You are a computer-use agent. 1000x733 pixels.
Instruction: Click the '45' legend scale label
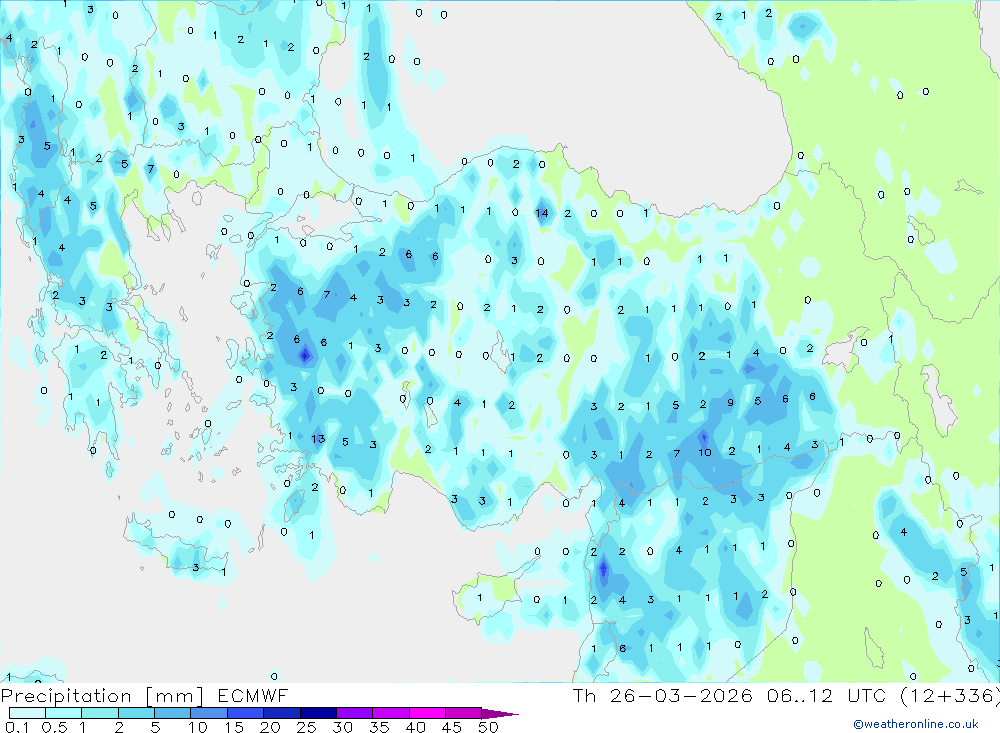tap(452, 727)
